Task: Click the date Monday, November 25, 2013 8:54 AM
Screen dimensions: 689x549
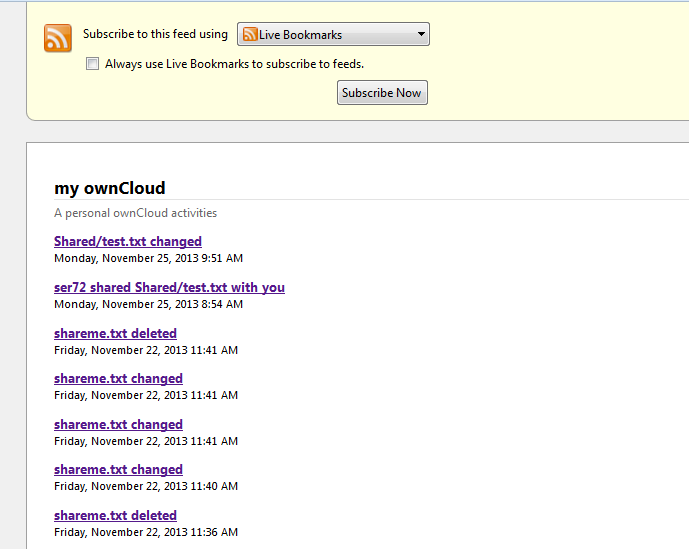Action: [x=149, y=304]
